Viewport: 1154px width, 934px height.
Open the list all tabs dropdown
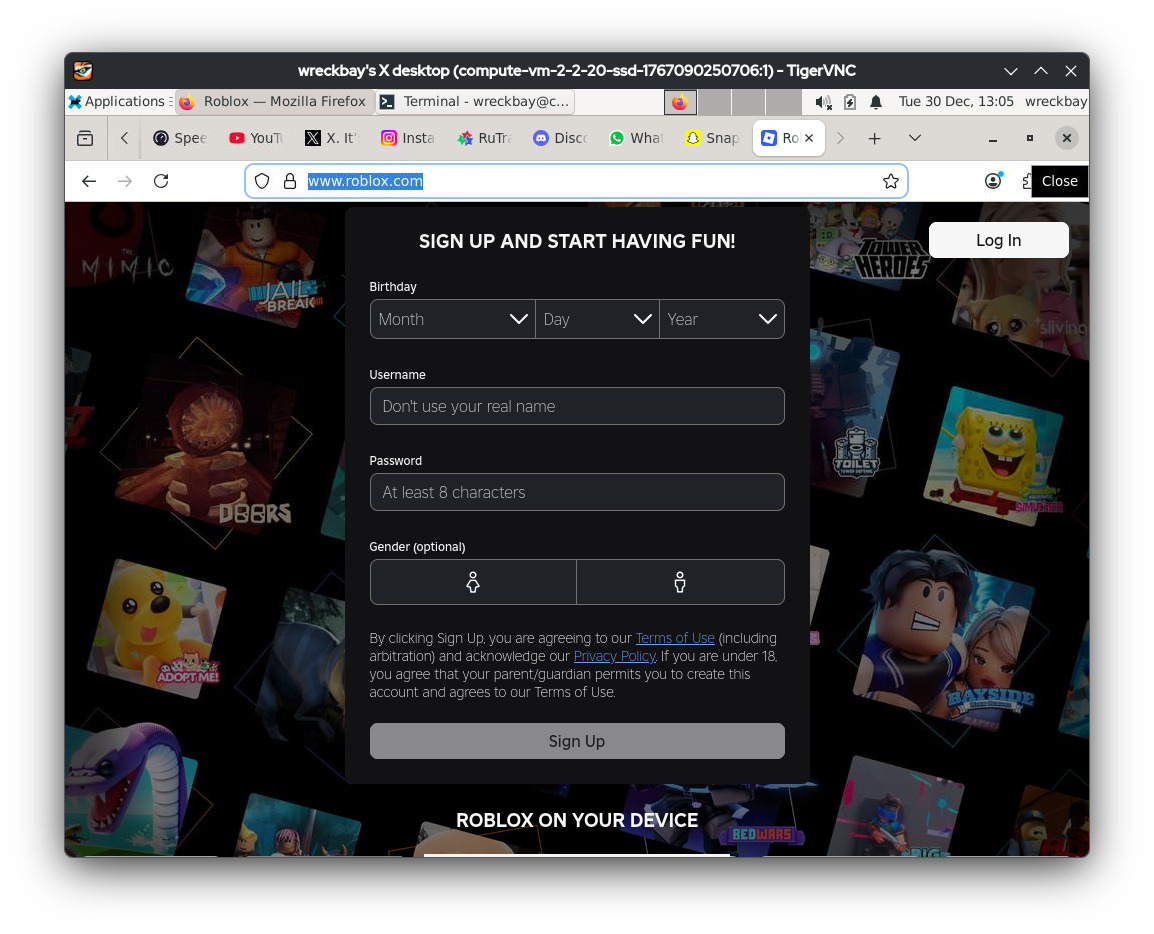[915, 138]
